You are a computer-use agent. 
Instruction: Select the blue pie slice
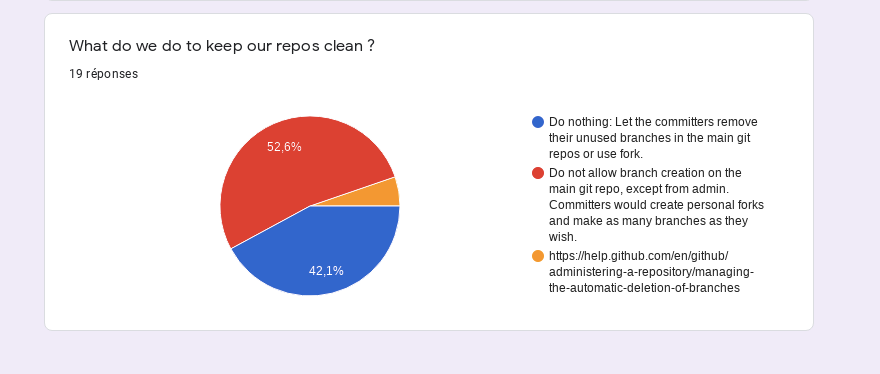(x=326, y=253)
